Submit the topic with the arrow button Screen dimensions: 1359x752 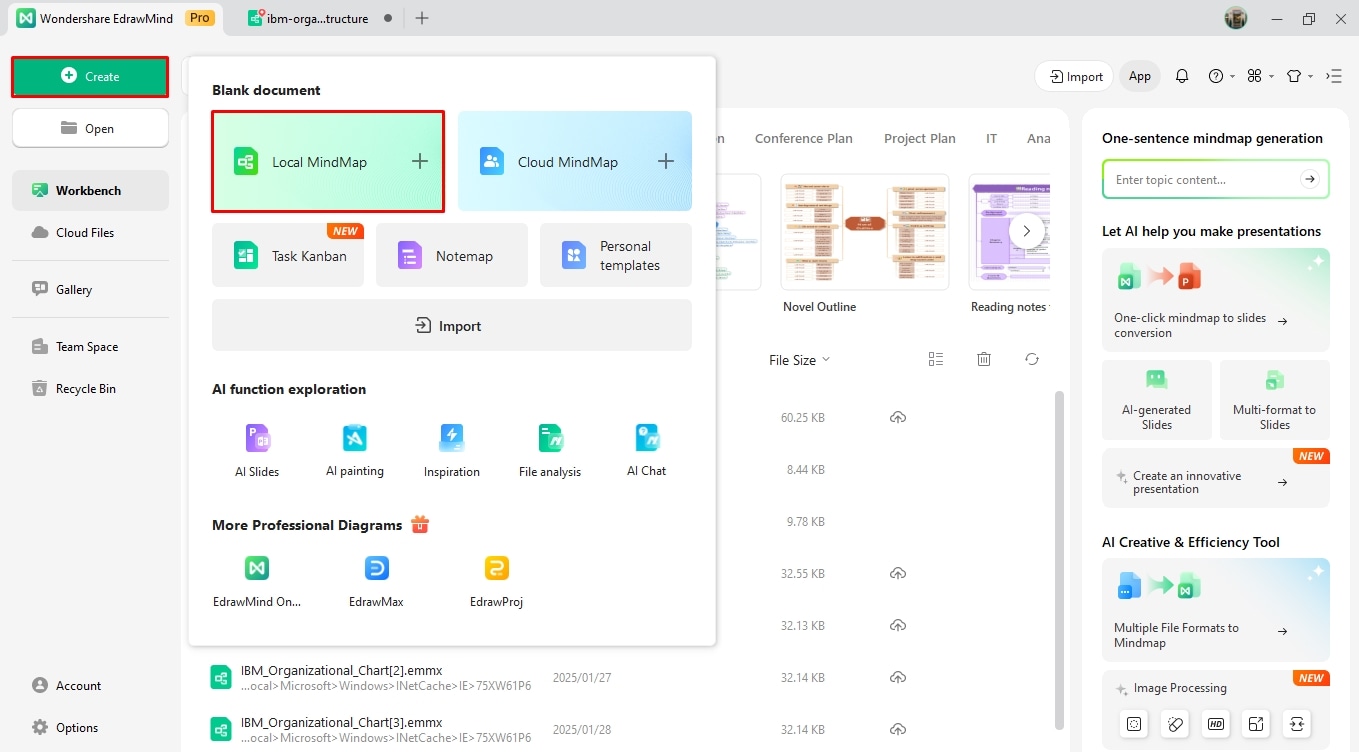[1309, 179]
